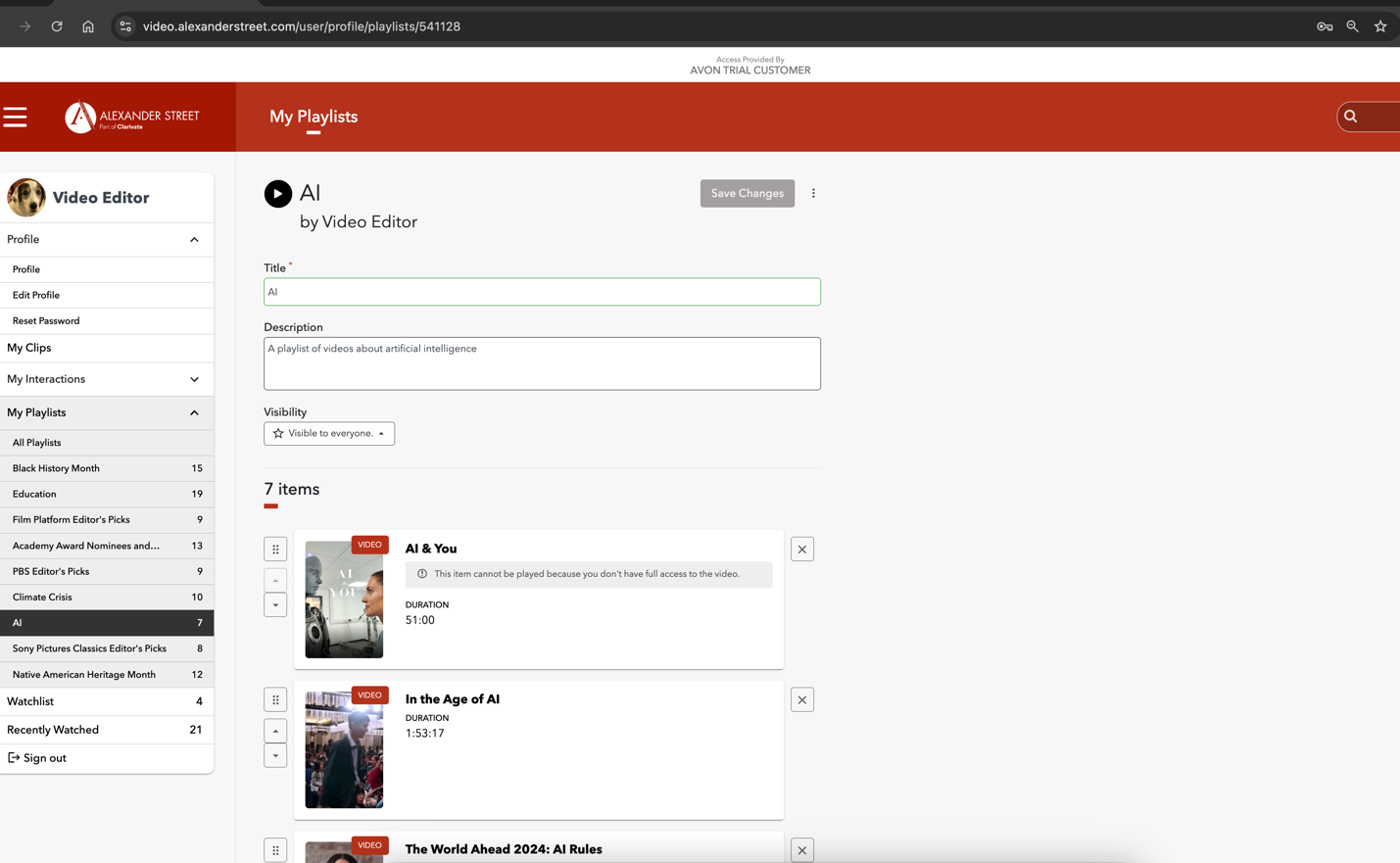
Task: Remove AI & You from playlist
Action: (x=801, y=550)
